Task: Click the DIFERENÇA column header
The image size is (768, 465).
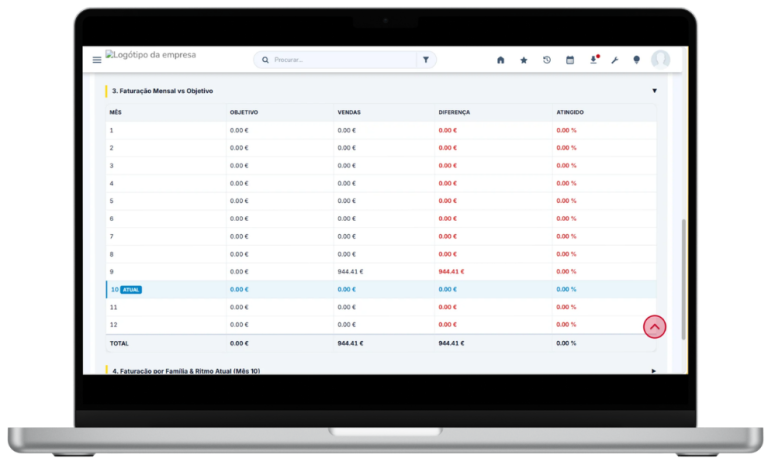Action: coord(454,112)
